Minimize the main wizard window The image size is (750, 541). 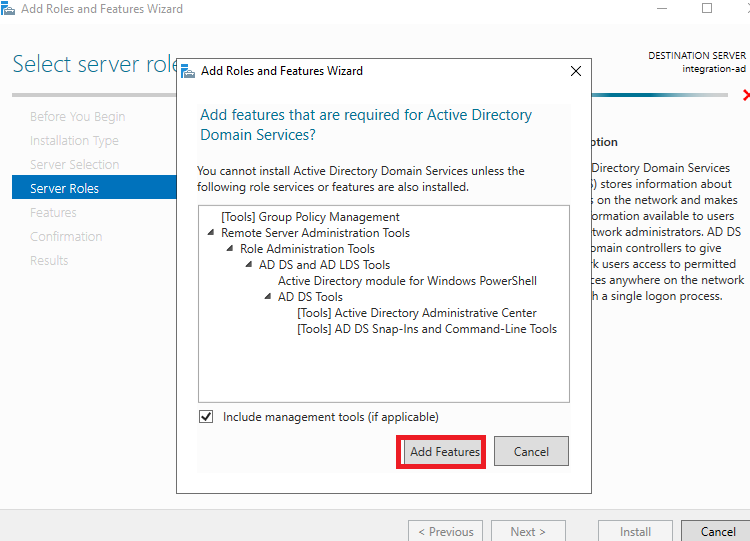(662, 9)
